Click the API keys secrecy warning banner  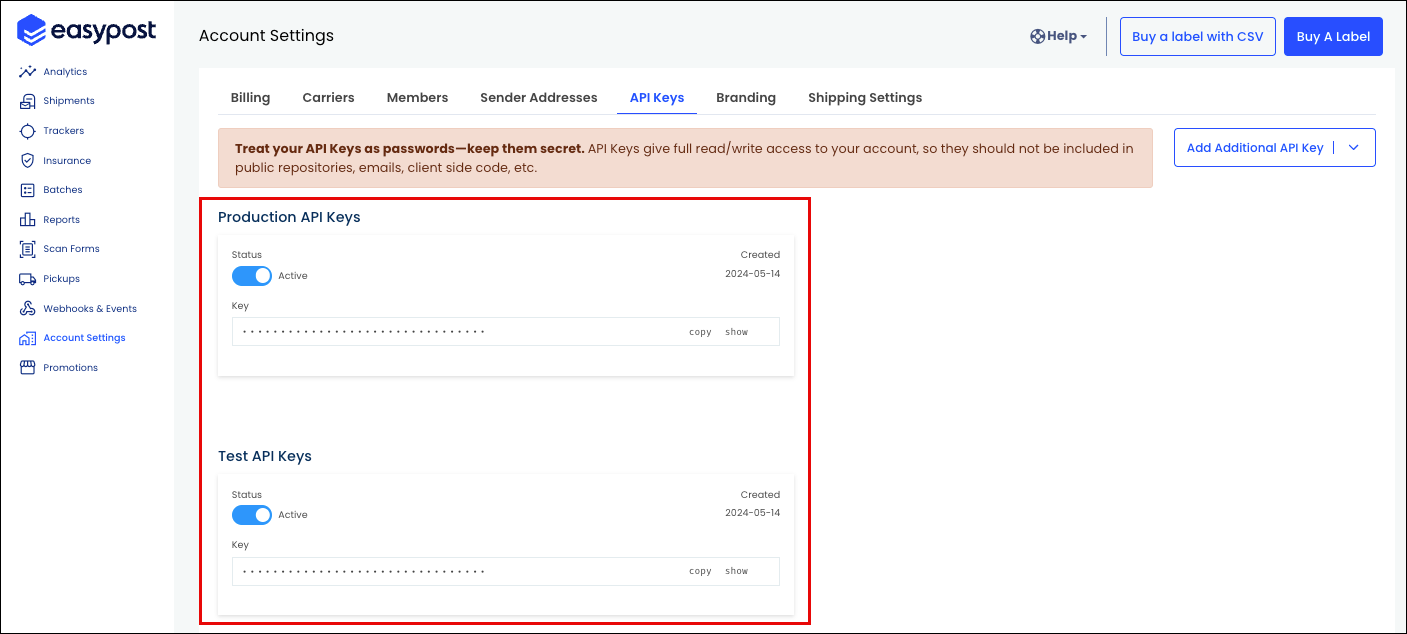pos(685,158)
